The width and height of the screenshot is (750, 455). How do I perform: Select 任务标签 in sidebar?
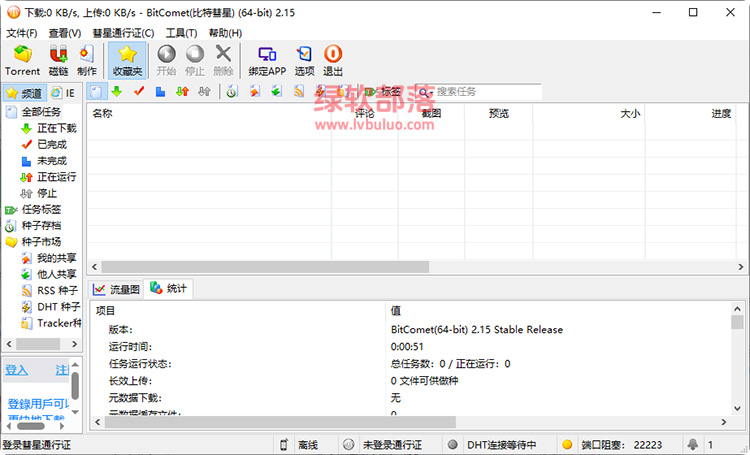41,210
